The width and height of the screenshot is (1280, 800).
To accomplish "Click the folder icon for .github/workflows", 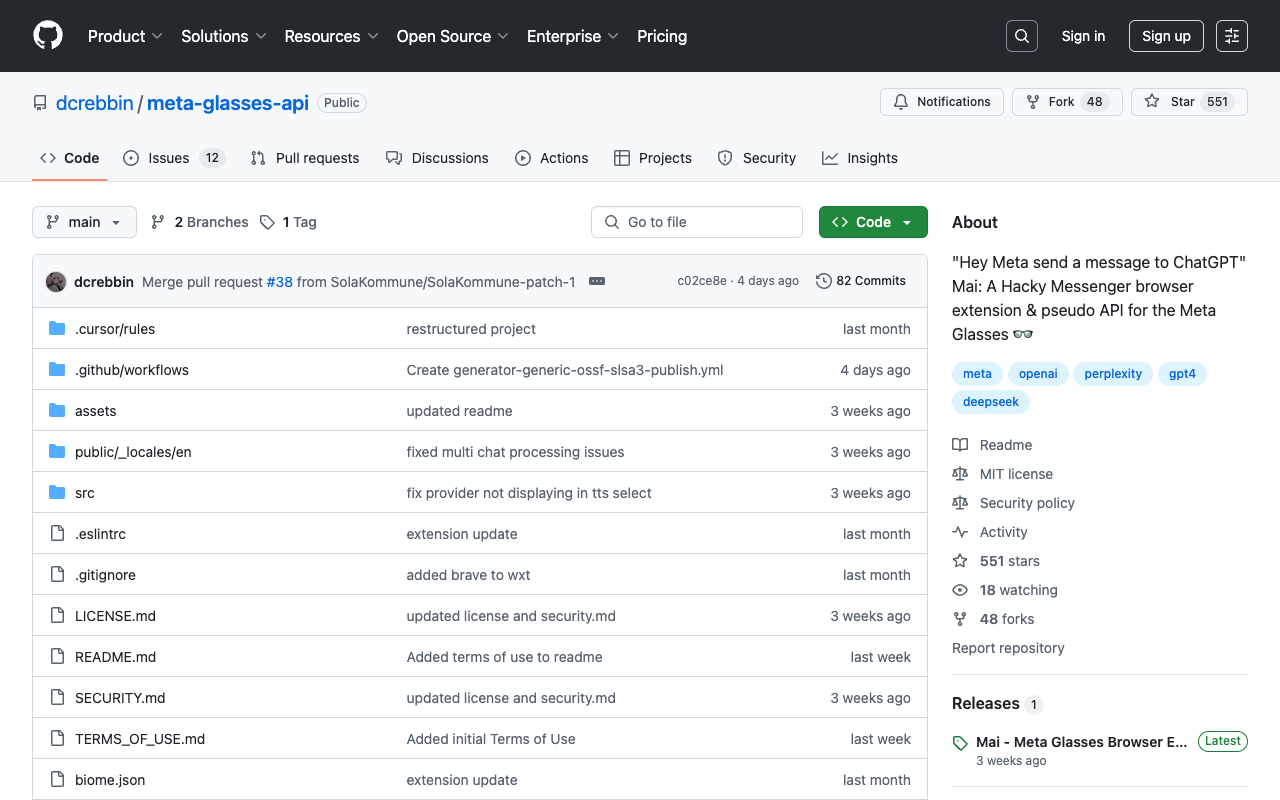I will point(57,370).
